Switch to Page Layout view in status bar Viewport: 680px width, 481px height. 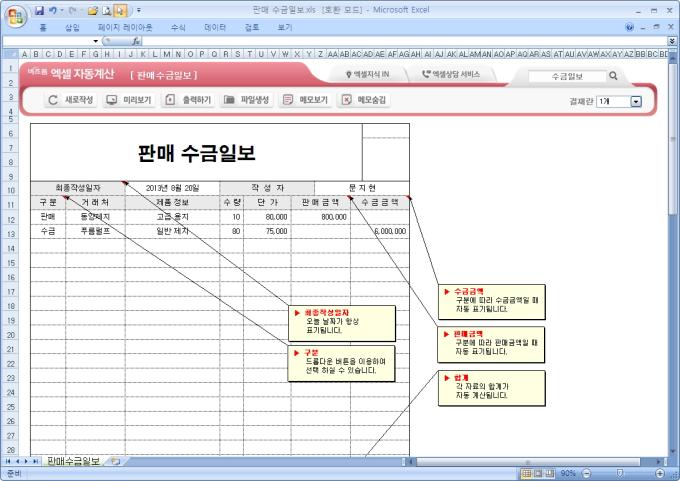tap(538, 473)
